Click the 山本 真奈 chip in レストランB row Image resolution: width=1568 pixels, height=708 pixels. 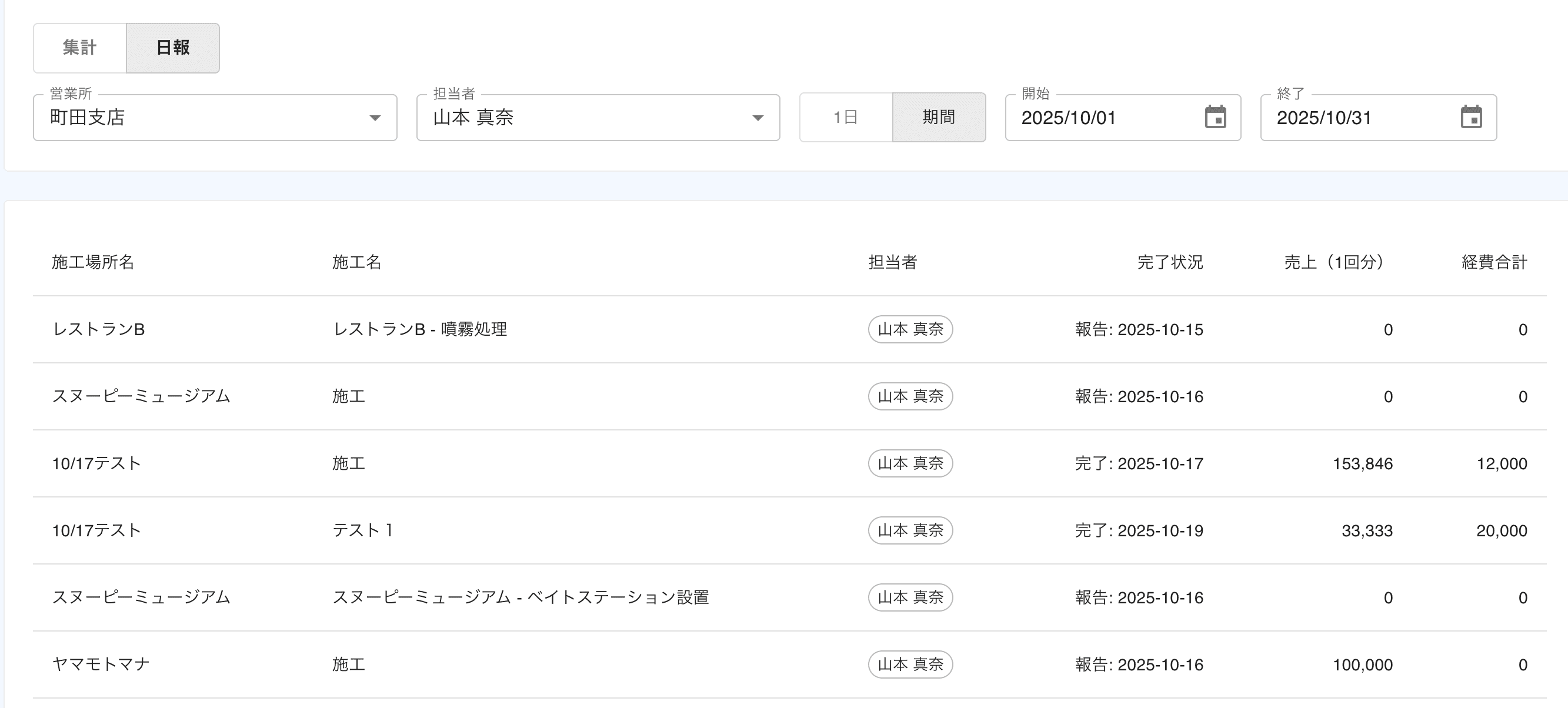[x=910, y=329]
